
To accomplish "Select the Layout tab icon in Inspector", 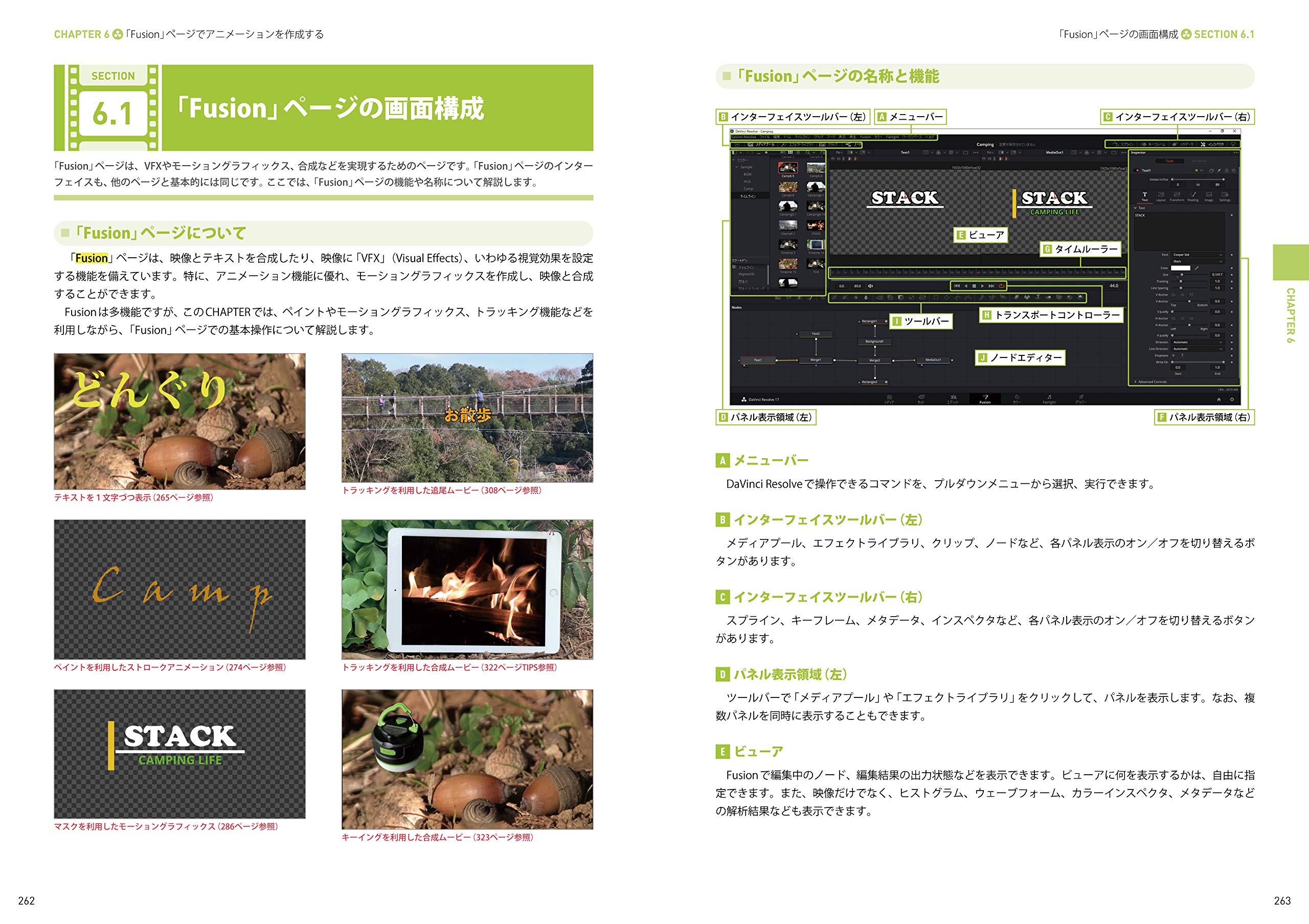I will [1161, 196].
